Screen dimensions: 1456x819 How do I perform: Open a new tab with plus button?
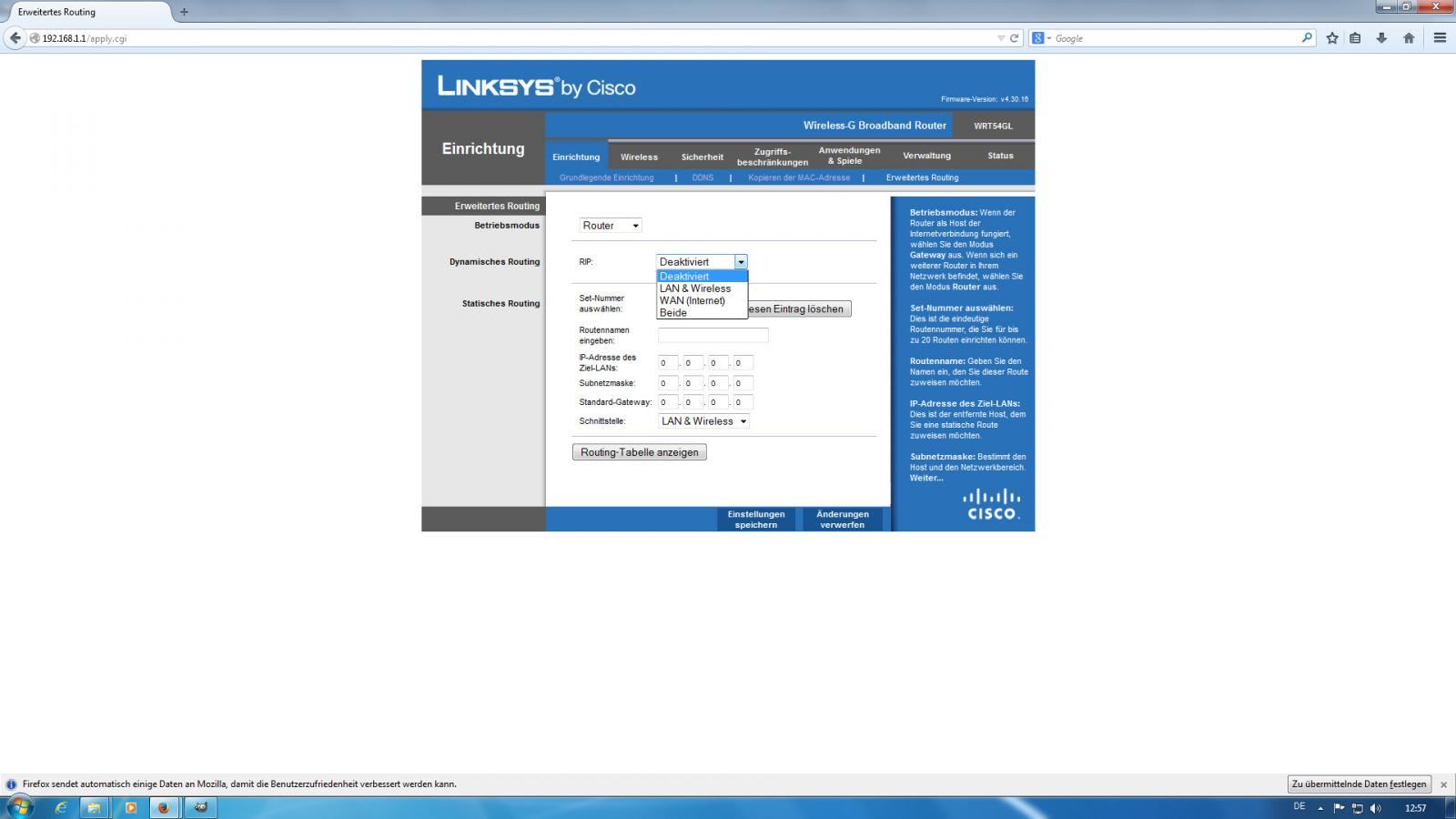click(184, 12)
